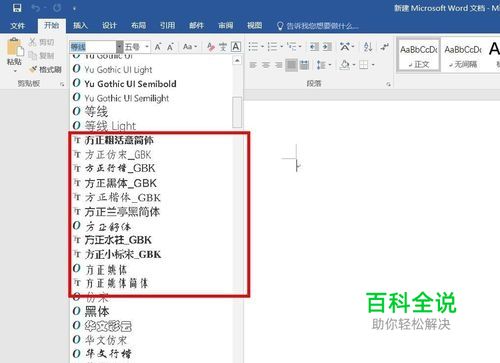Switch to the 布局 tab

138,26
